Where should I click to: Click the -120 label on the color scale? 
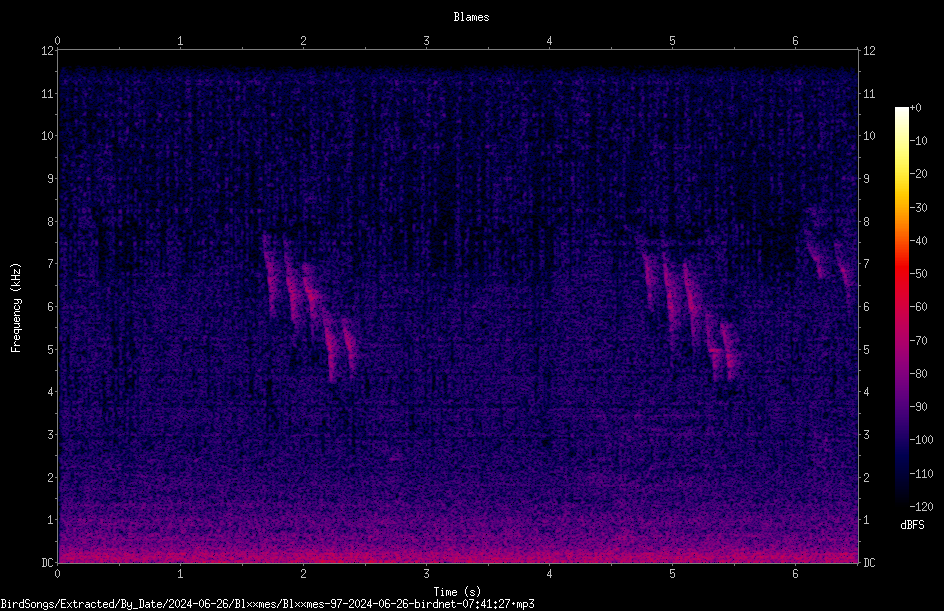coord(921,506)
